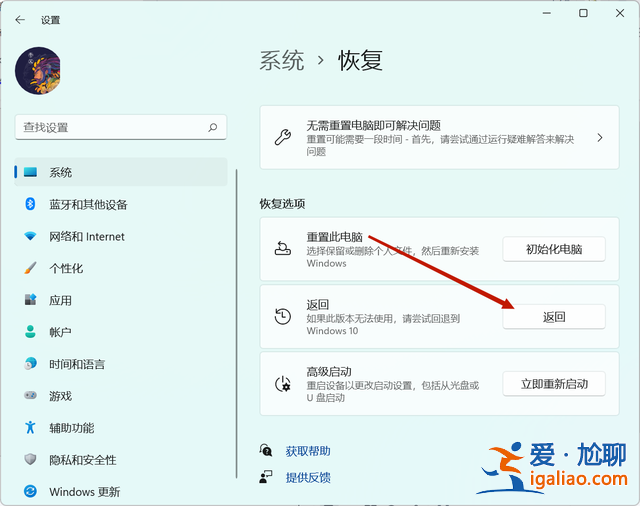The width and height of the screenshot is (640, 506).
Task: Click the 高级启动 heading text
Action: 329,372
